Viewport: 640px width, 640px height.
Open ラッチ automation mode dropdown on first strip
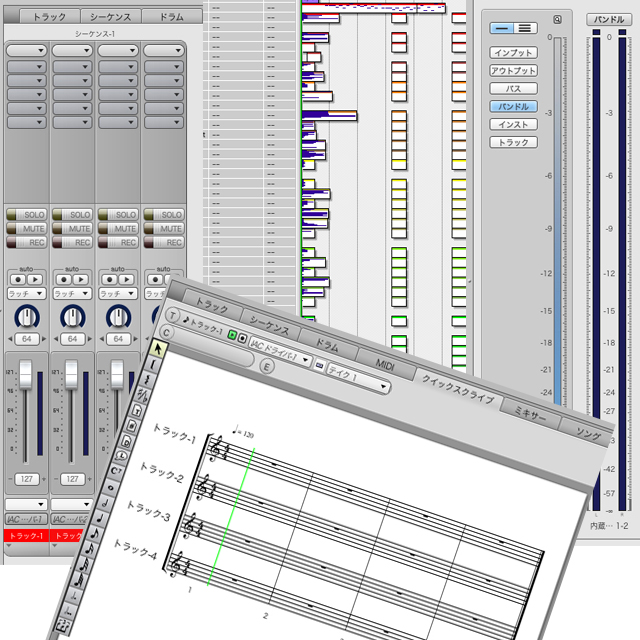pos(27,293)
